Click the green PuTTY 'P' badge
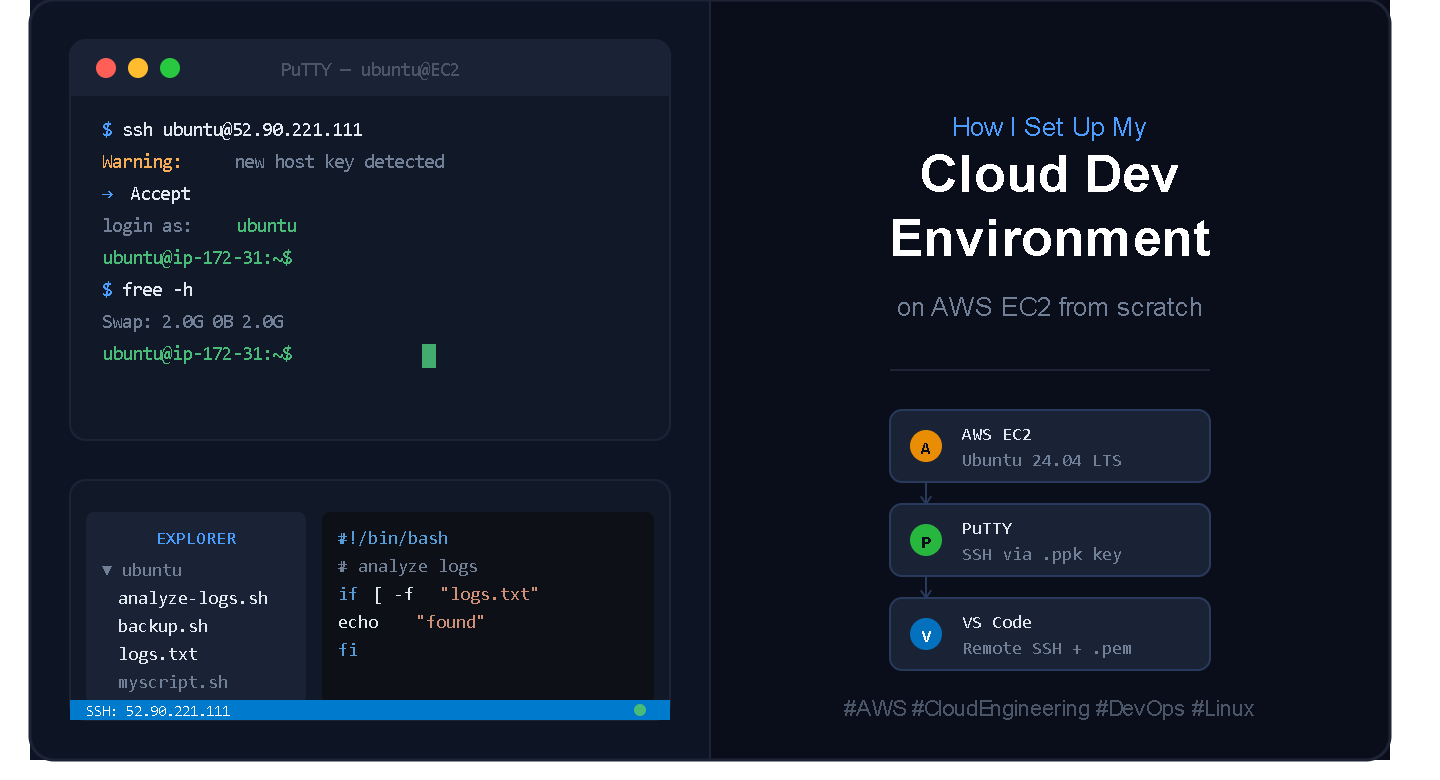 pos(926,541)
